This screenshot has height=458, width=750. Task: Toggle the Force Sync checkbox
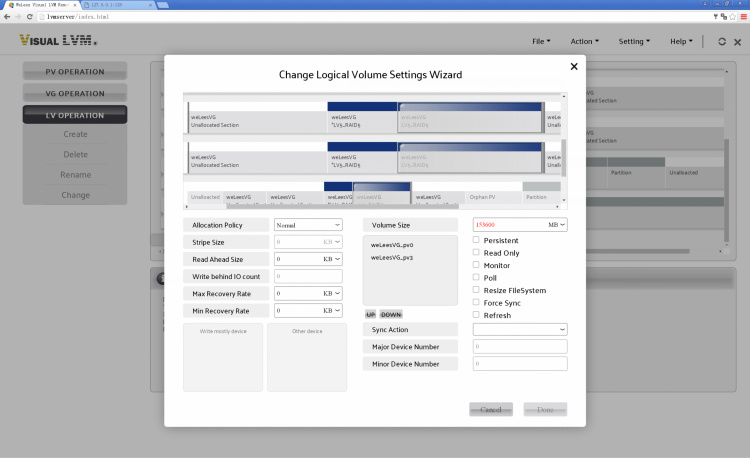476,302
